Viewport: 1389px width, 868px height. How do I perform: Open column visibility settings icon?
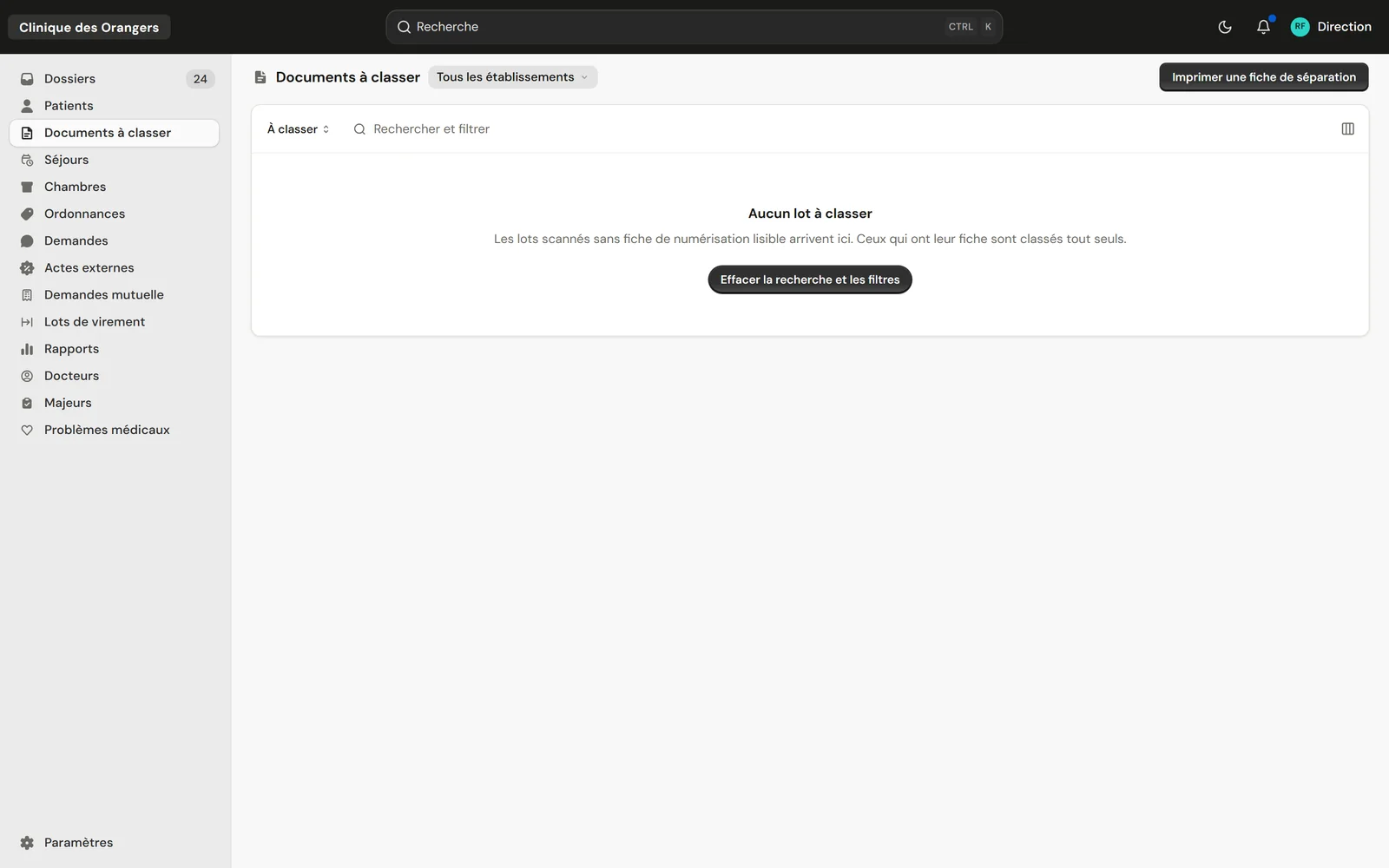tap(1347, 128)
